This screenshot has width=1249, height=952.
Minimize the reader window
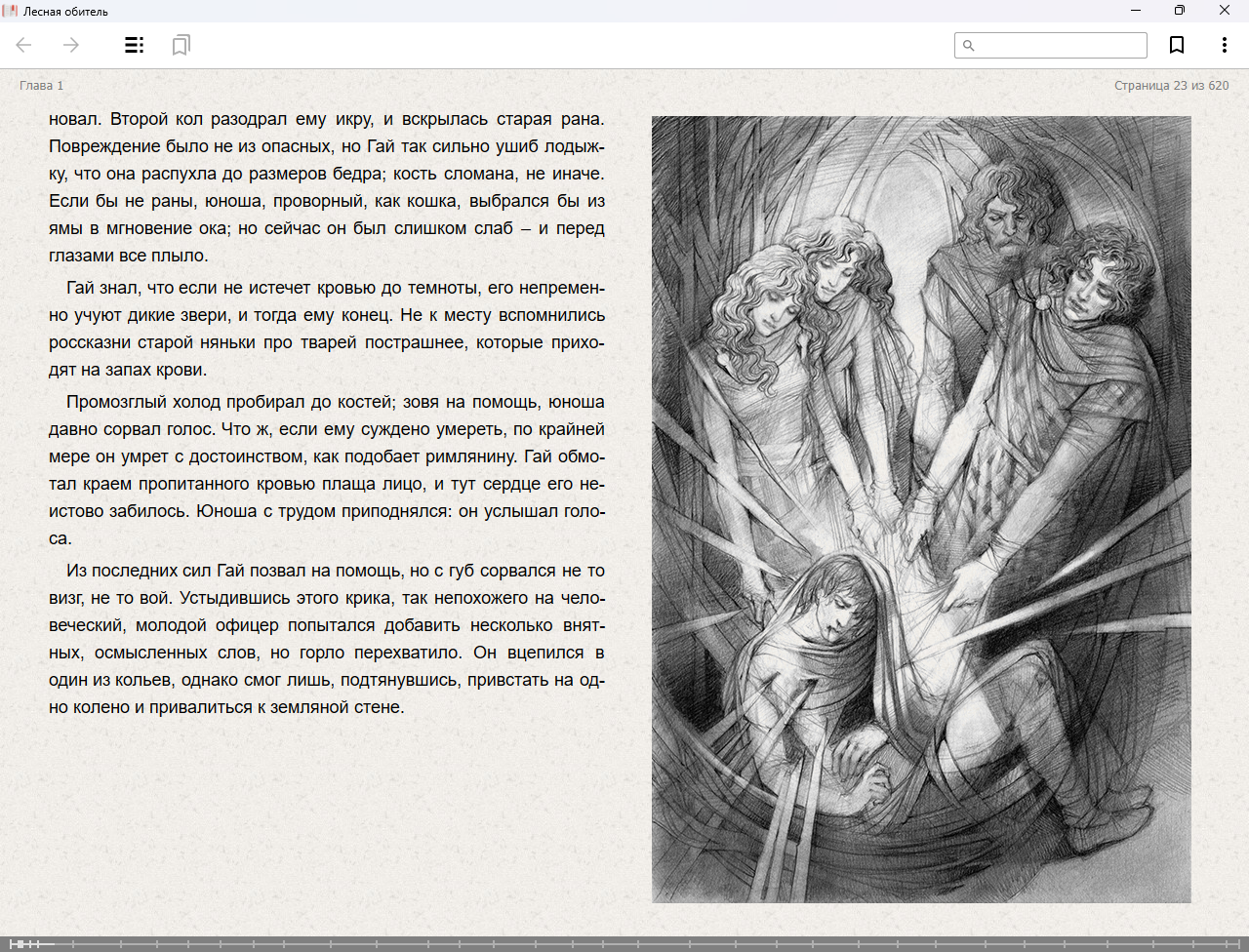click(1136, 11)
